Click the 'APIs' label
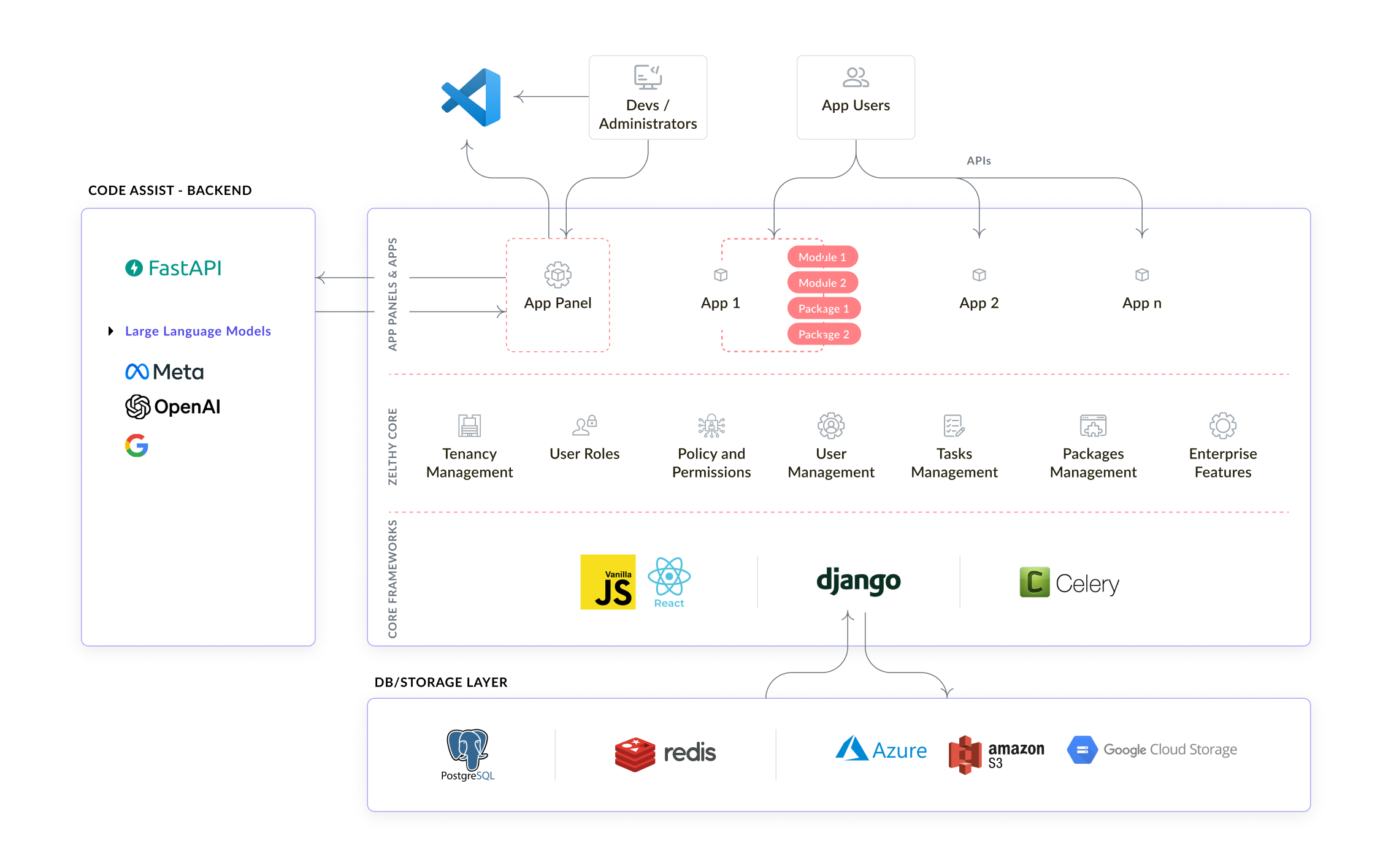This screenshot has width=1391, height=868. click(978, 161)
